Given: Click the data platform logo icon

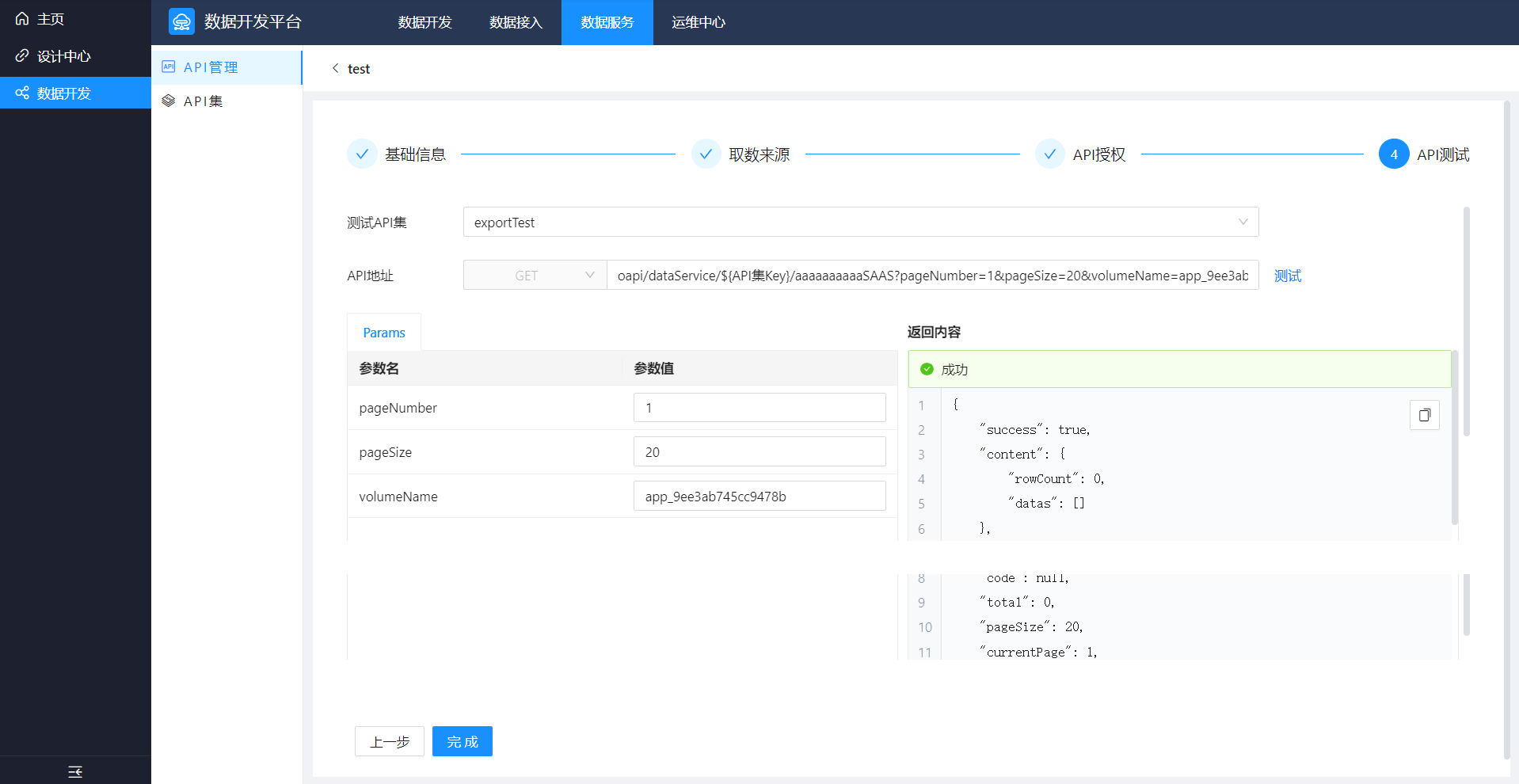Looking at the screenshot, I should [x=181, y=22].
